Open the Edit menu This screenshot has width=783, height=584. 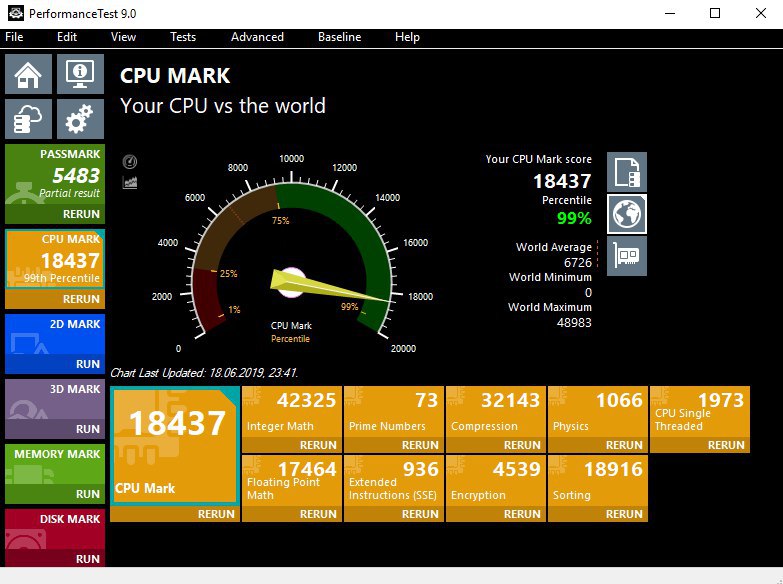click(67, 37)
